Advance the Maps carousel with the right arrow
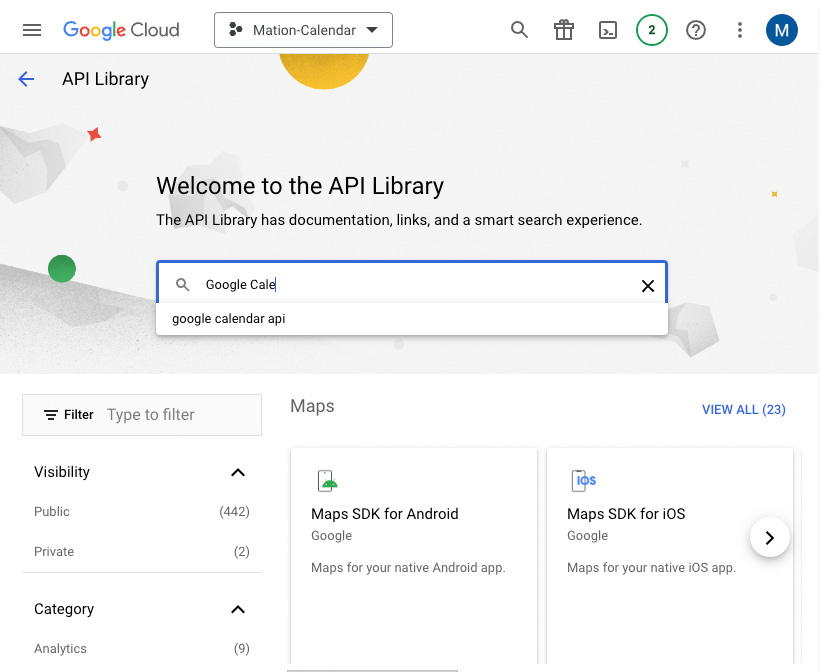The width and height of the screenshot is (820, 672). point(769,537)
